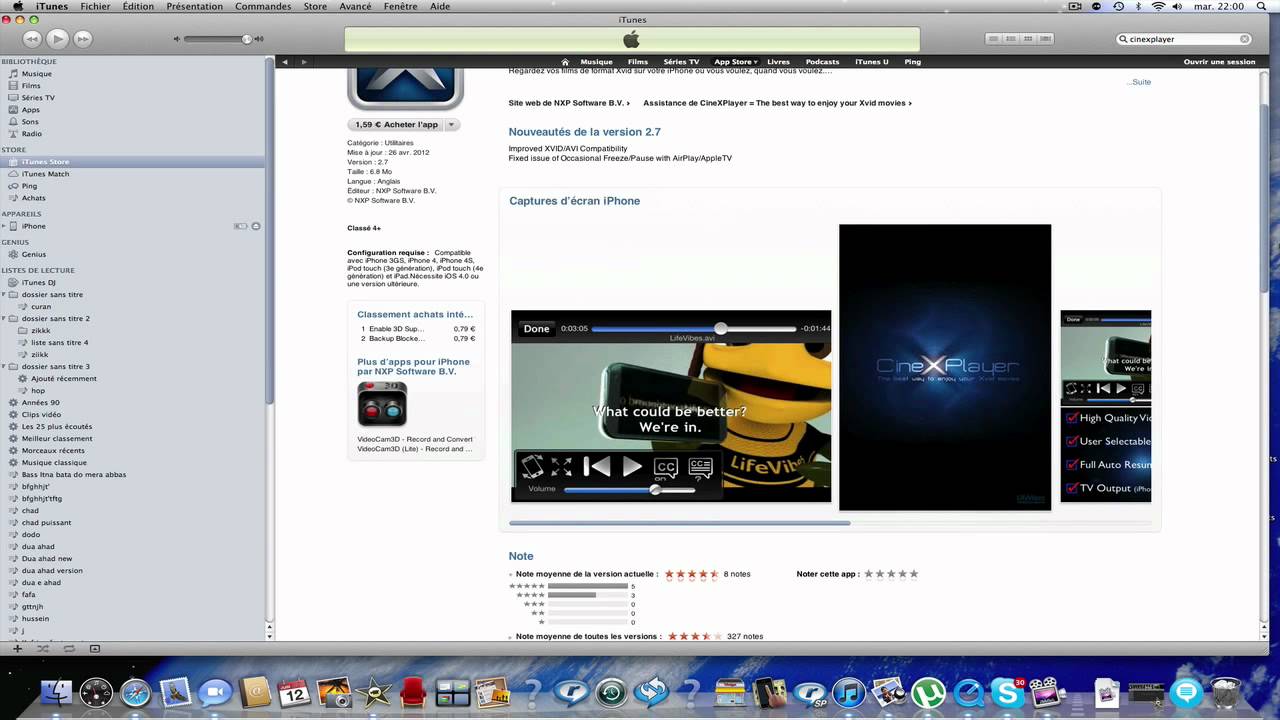
Task: Select Films in the library sidebar
Action: [31, 86]
